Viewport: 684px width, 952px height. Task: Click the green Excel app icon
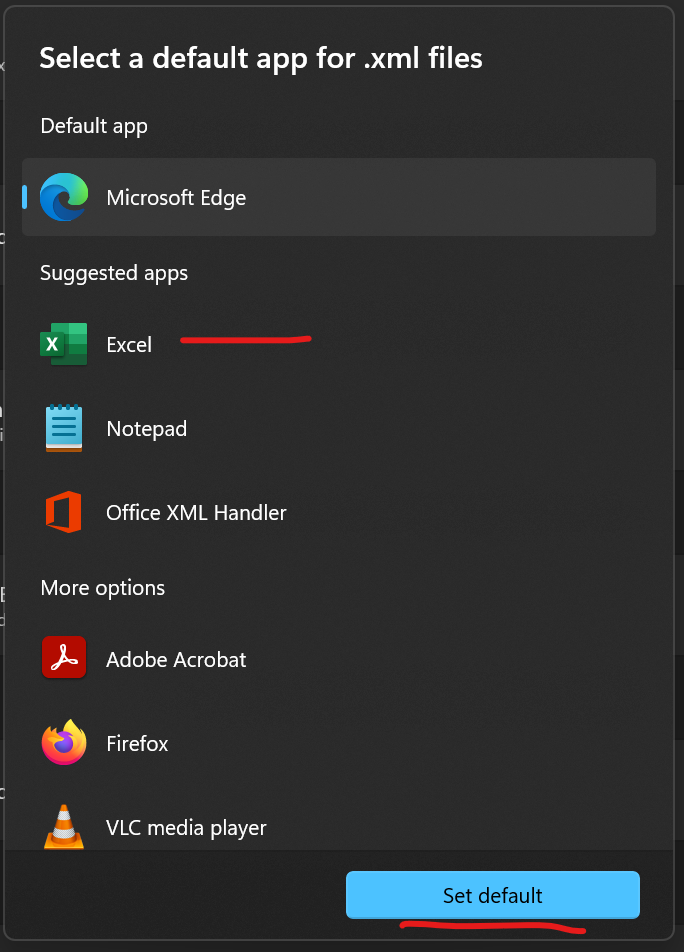click(x=64, y=344)
